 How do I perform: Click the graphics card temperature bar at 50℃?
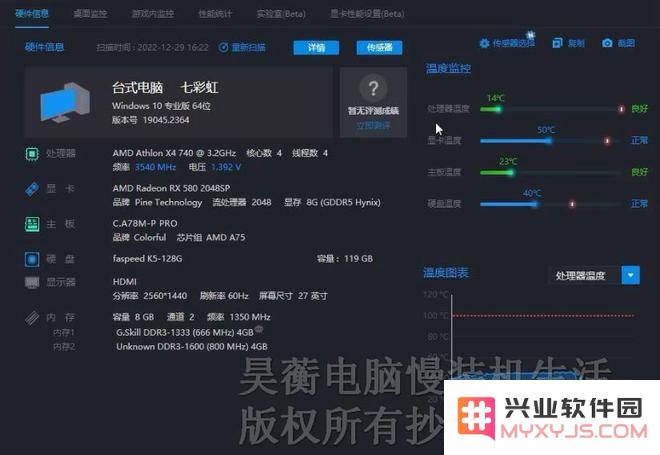(x=551, y=141)
